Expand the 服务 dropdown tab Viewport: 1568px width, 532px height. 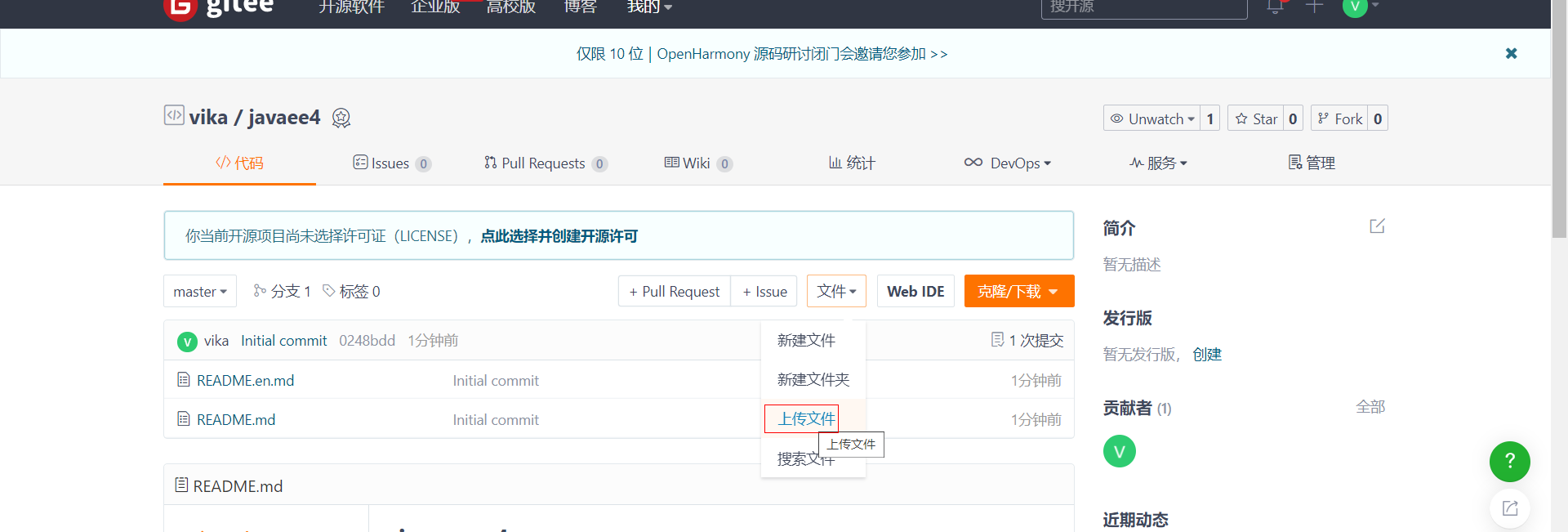tap(1158, 163)
